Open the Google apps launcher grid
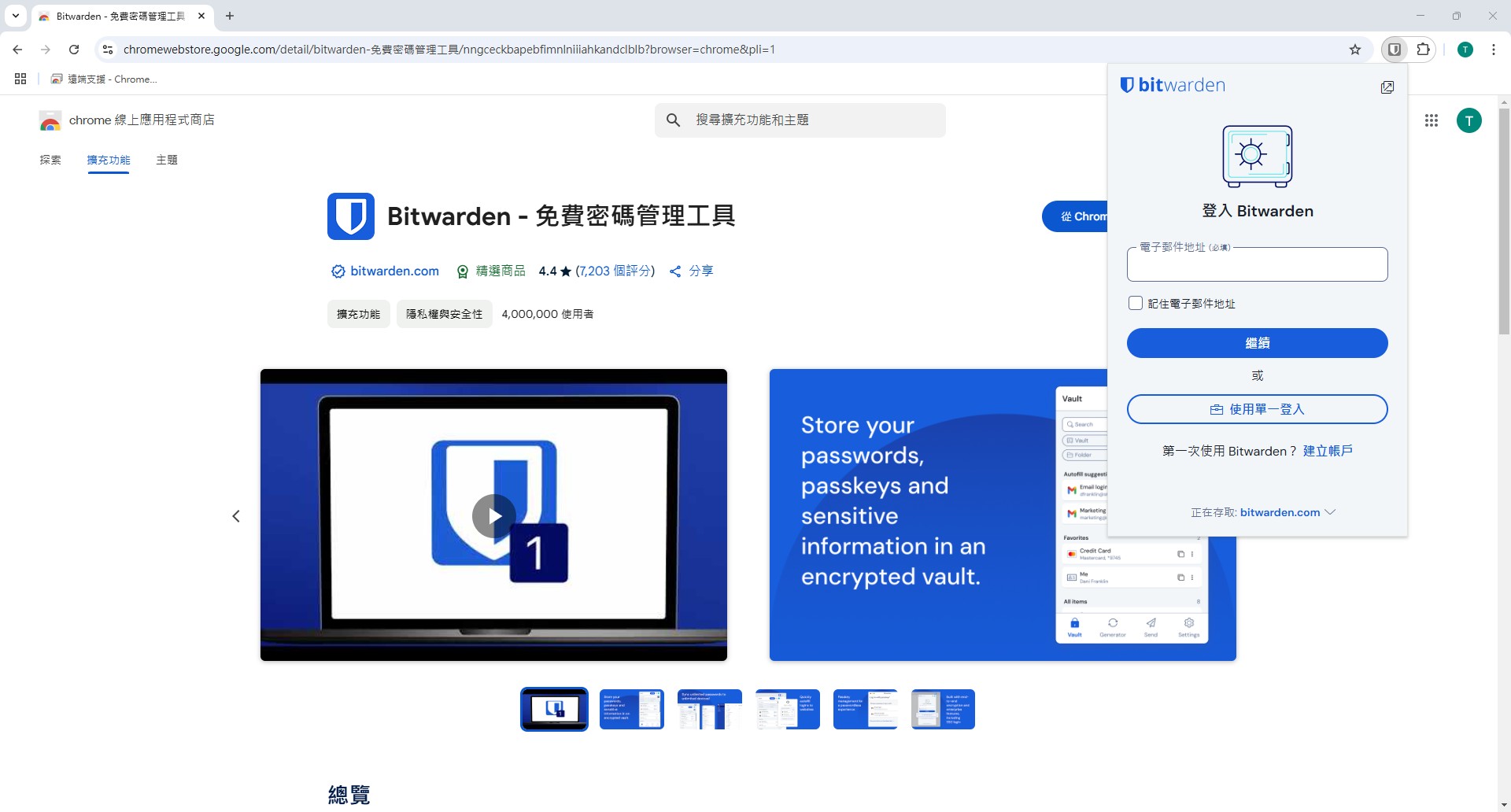The height and width of the screenshot is (812, 1511). [1432, 120]
